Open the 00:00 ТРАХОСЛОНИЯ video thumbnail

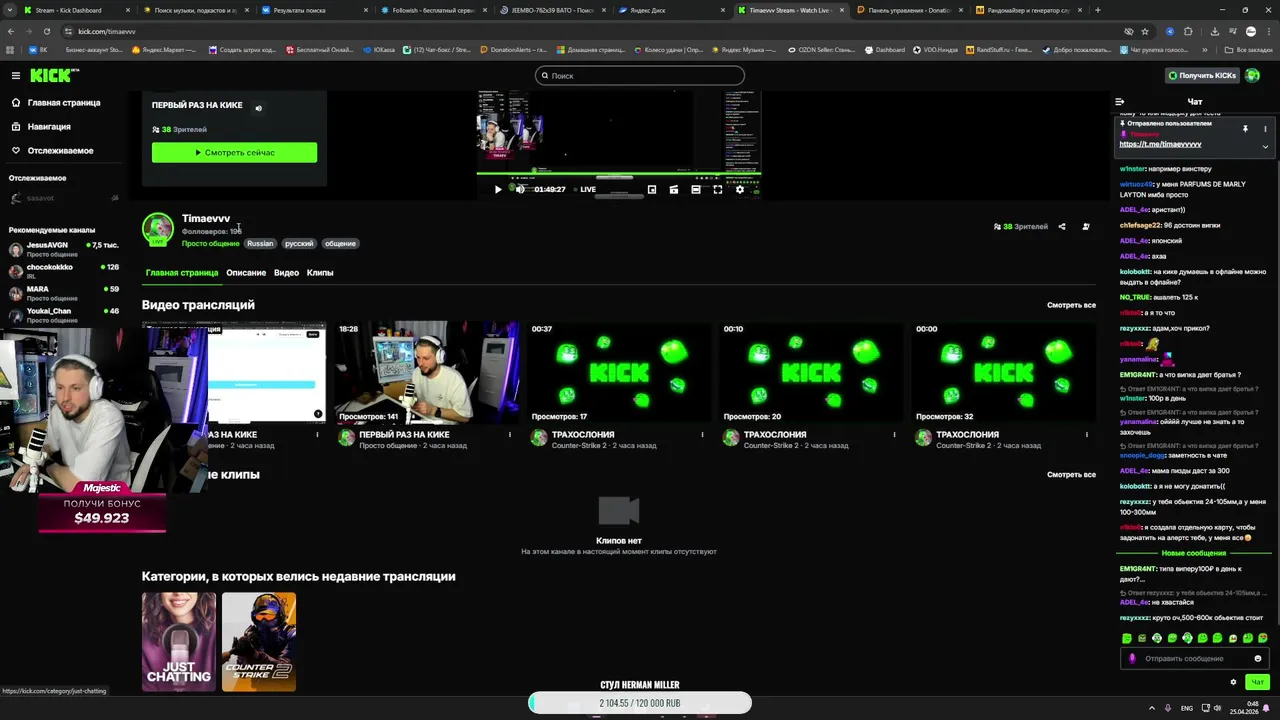point(1003,372)
